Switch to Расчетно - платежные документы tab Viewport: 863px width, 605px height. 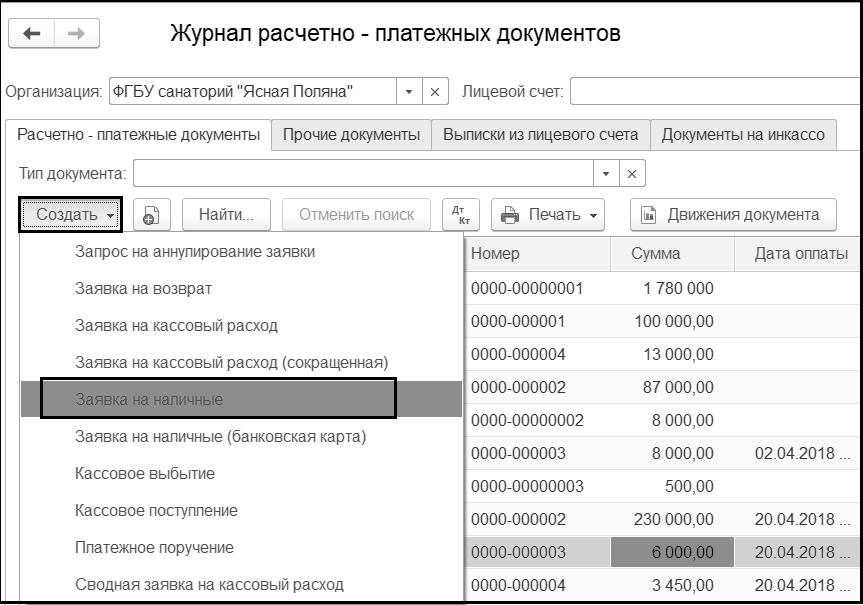coord(138,135)
